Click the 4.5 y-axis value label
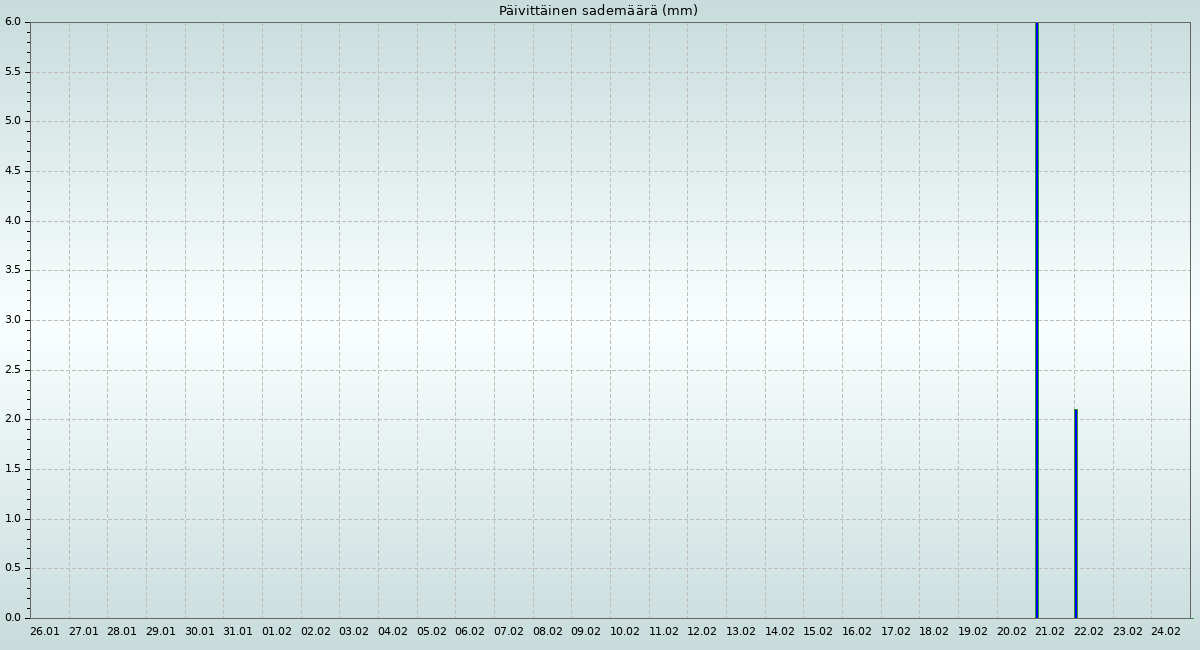Screen dimensions: 1200x650 12,171
